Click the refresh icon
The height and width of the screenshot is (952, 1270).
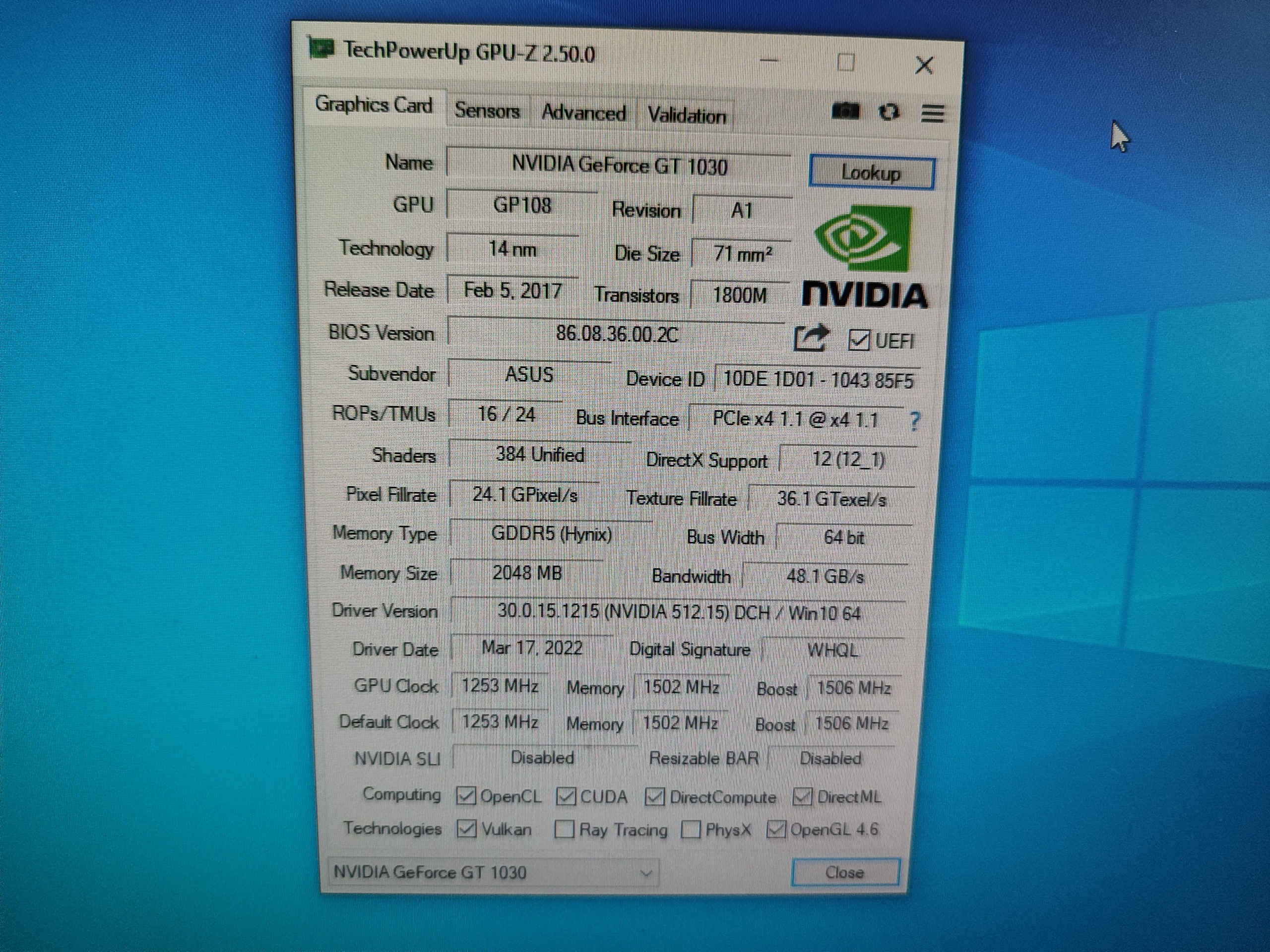click(x=889, y=112)
